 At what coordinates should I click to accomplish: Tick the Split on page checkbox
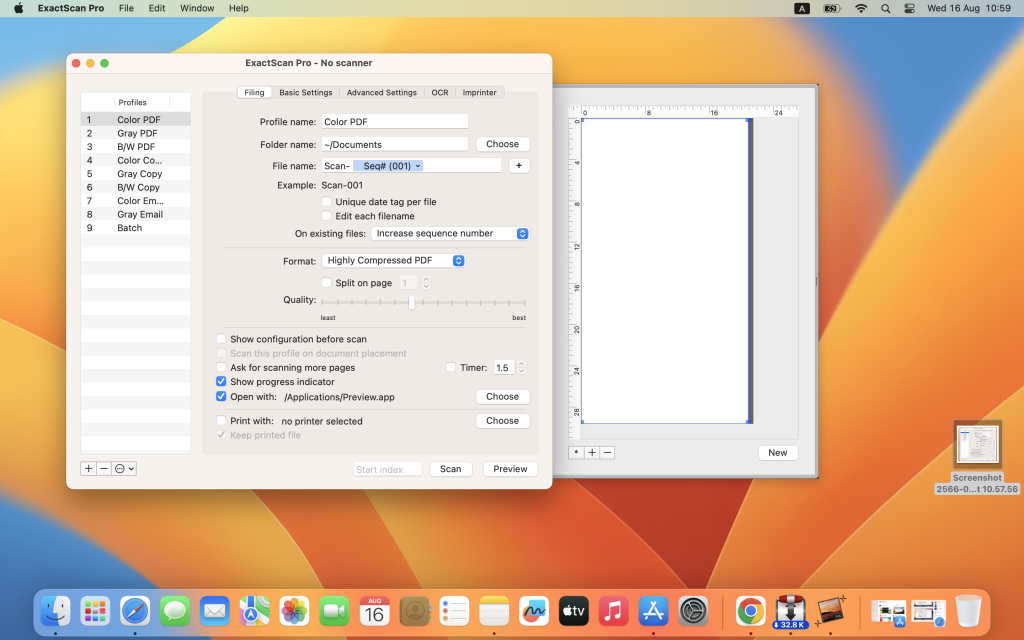point(327,282)
